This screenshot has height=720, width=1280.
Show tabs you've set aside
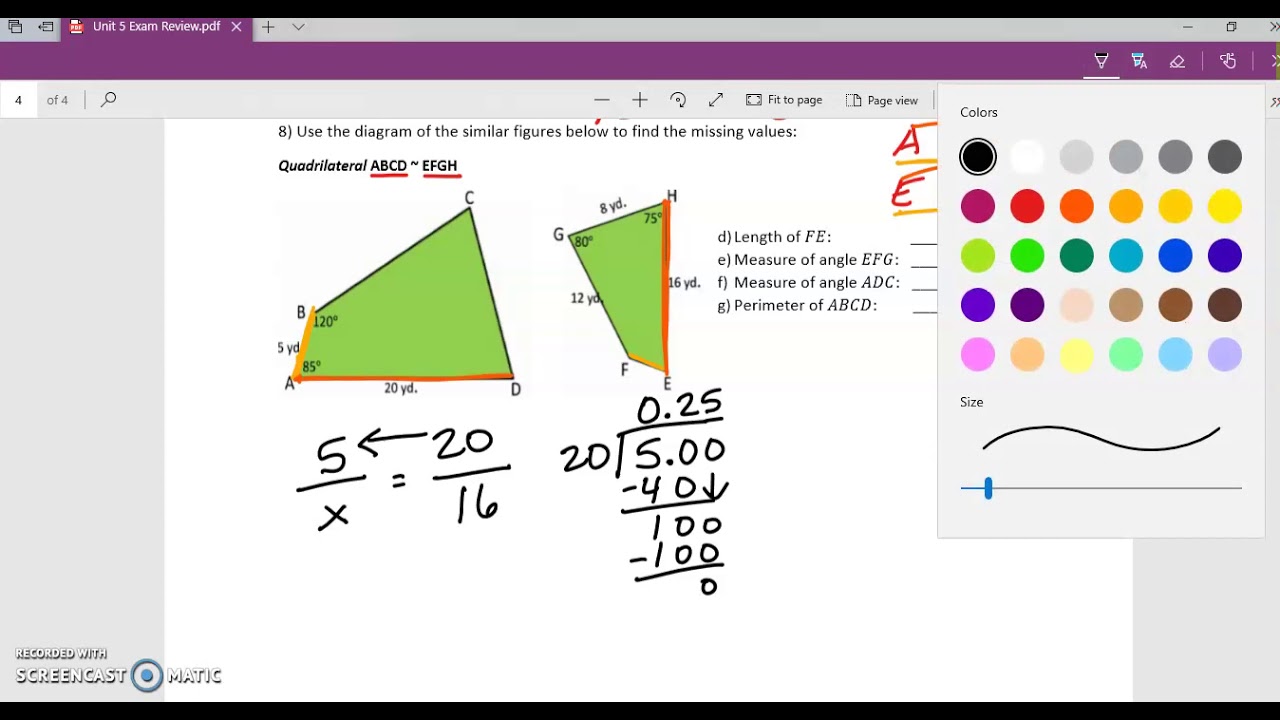coord(15,27)
